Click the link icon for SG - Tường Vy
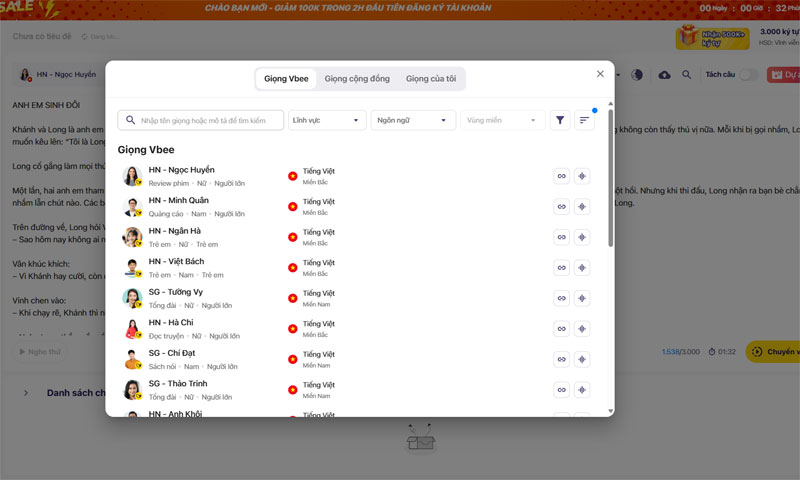Screen dimensions: 800x480 coord(561,298)
